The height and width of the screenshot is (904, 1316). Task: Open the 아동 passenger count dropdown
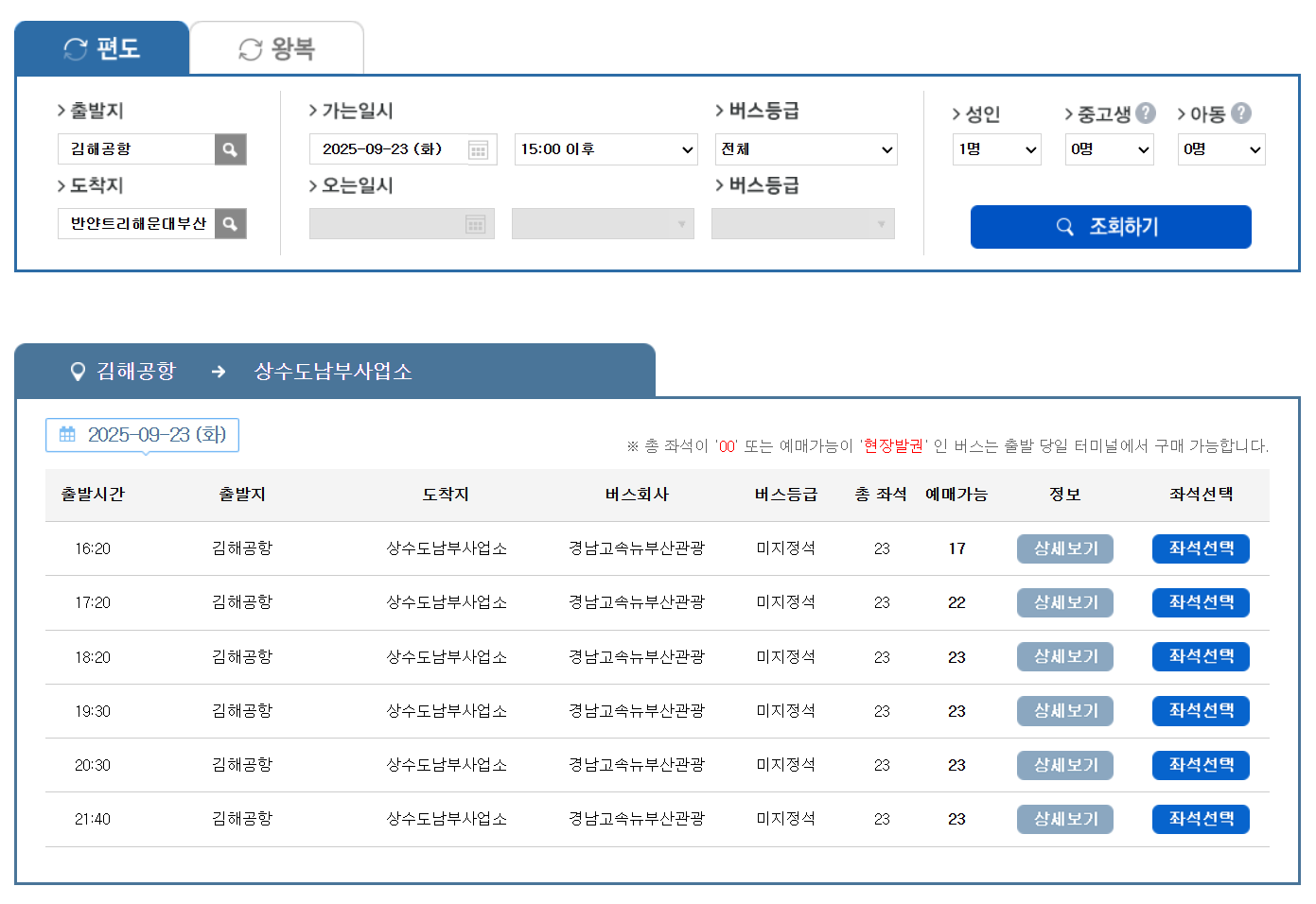tap(1220, 148)
